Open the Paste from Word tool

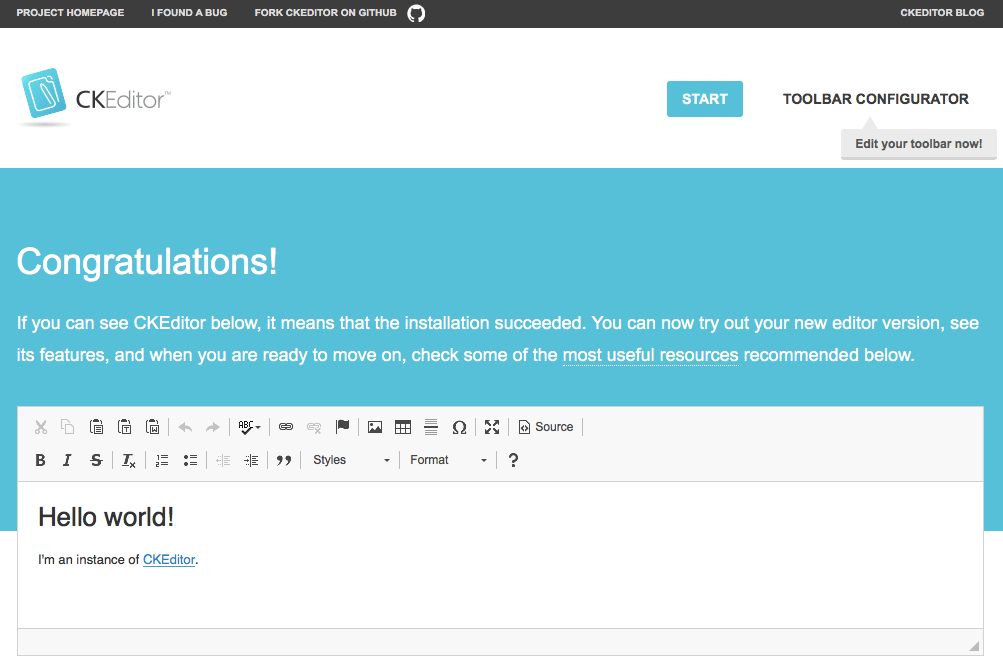[153, 426]
